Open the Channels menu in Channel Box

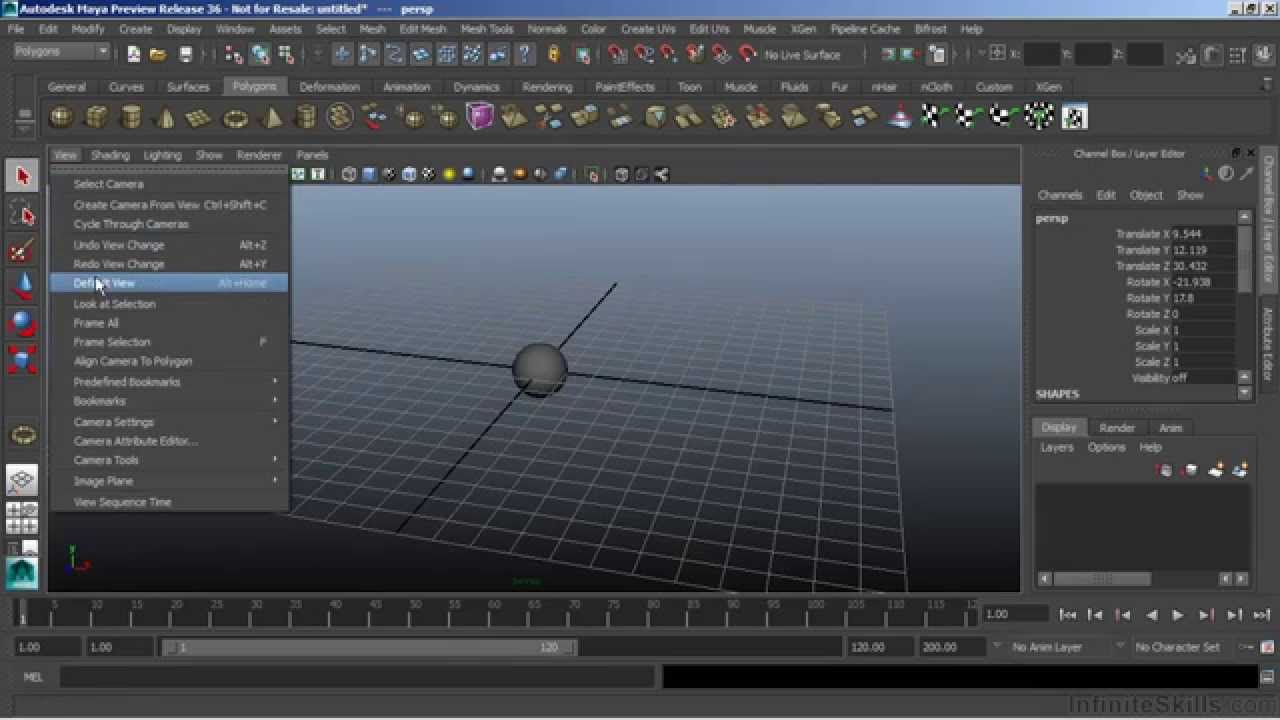[x=1060, y=195]
